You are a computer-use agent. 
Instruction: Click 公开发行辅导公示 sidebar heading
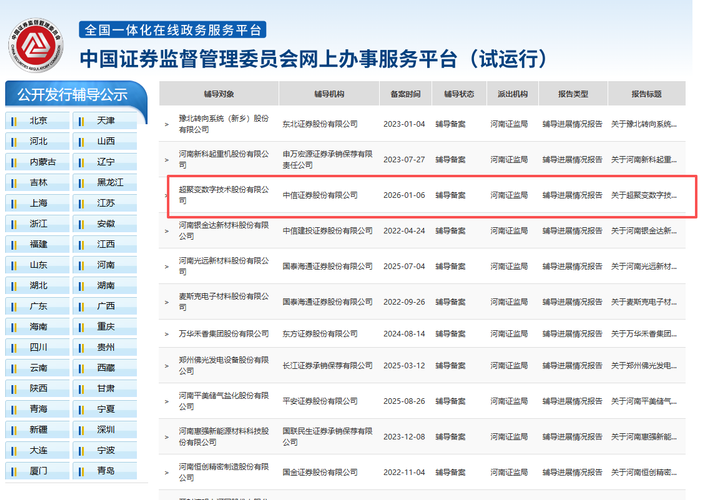pyautogui.click(x=72, y=95)
